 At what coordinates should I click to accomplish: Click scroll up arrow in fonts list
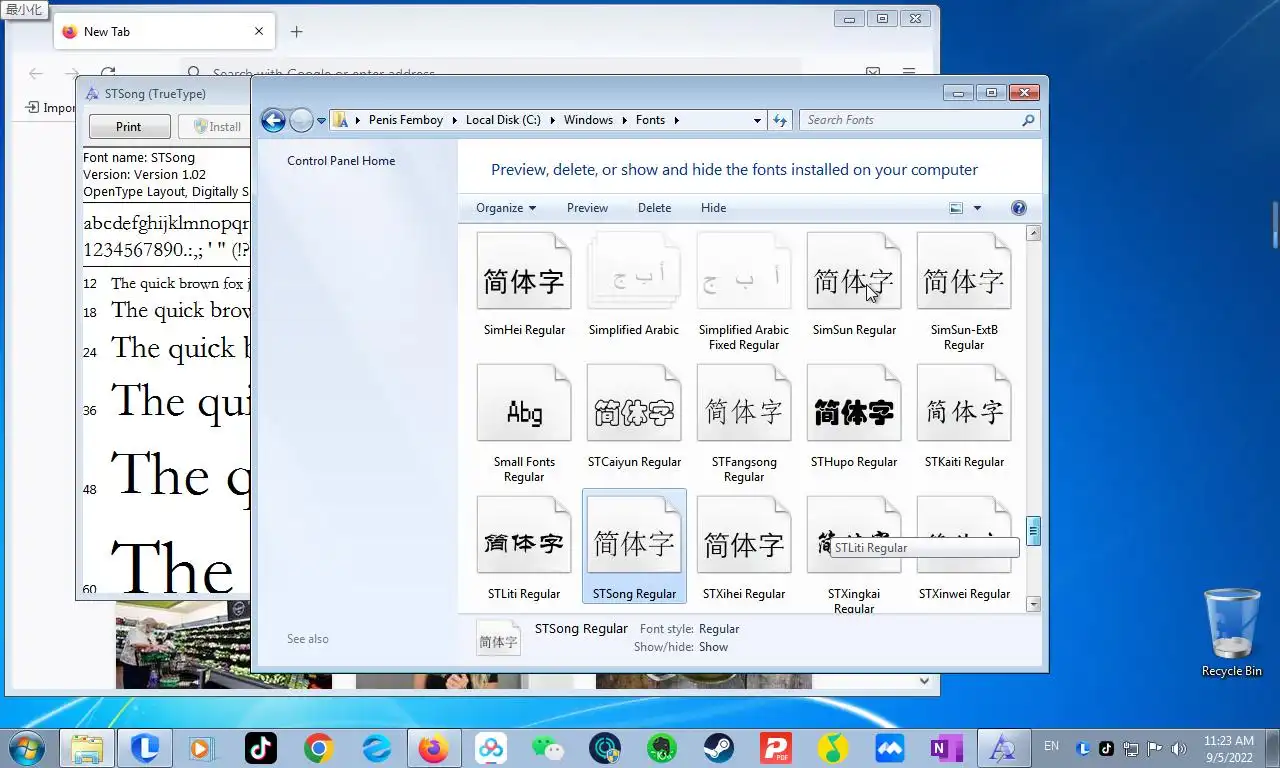[x=1034, y=233]
